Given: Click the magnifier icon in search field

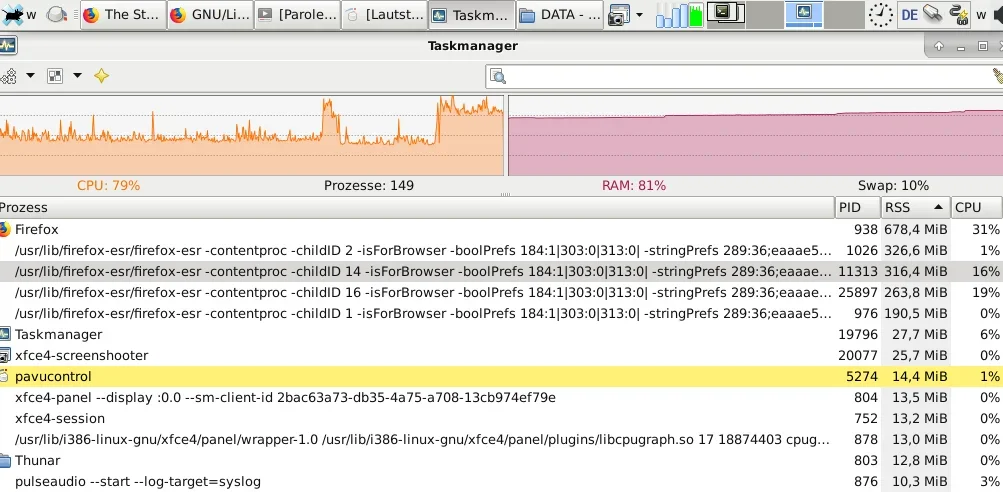Looking at the screenshot, I should [x=498, y=77].
